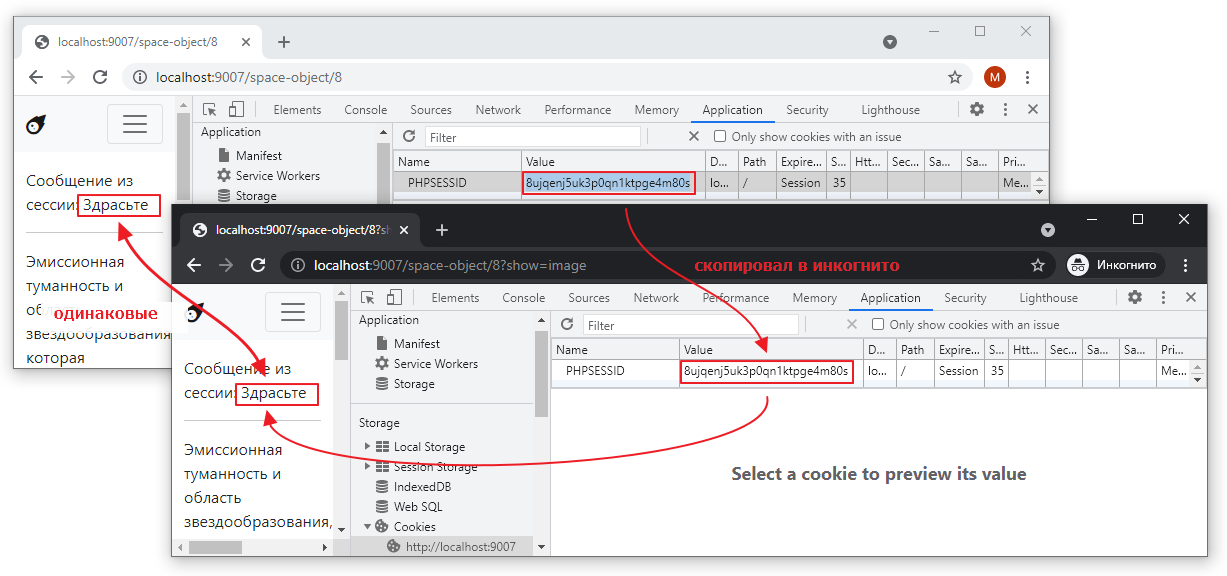
Task: Expand Local Storage tree node
Action: point(367,447)
